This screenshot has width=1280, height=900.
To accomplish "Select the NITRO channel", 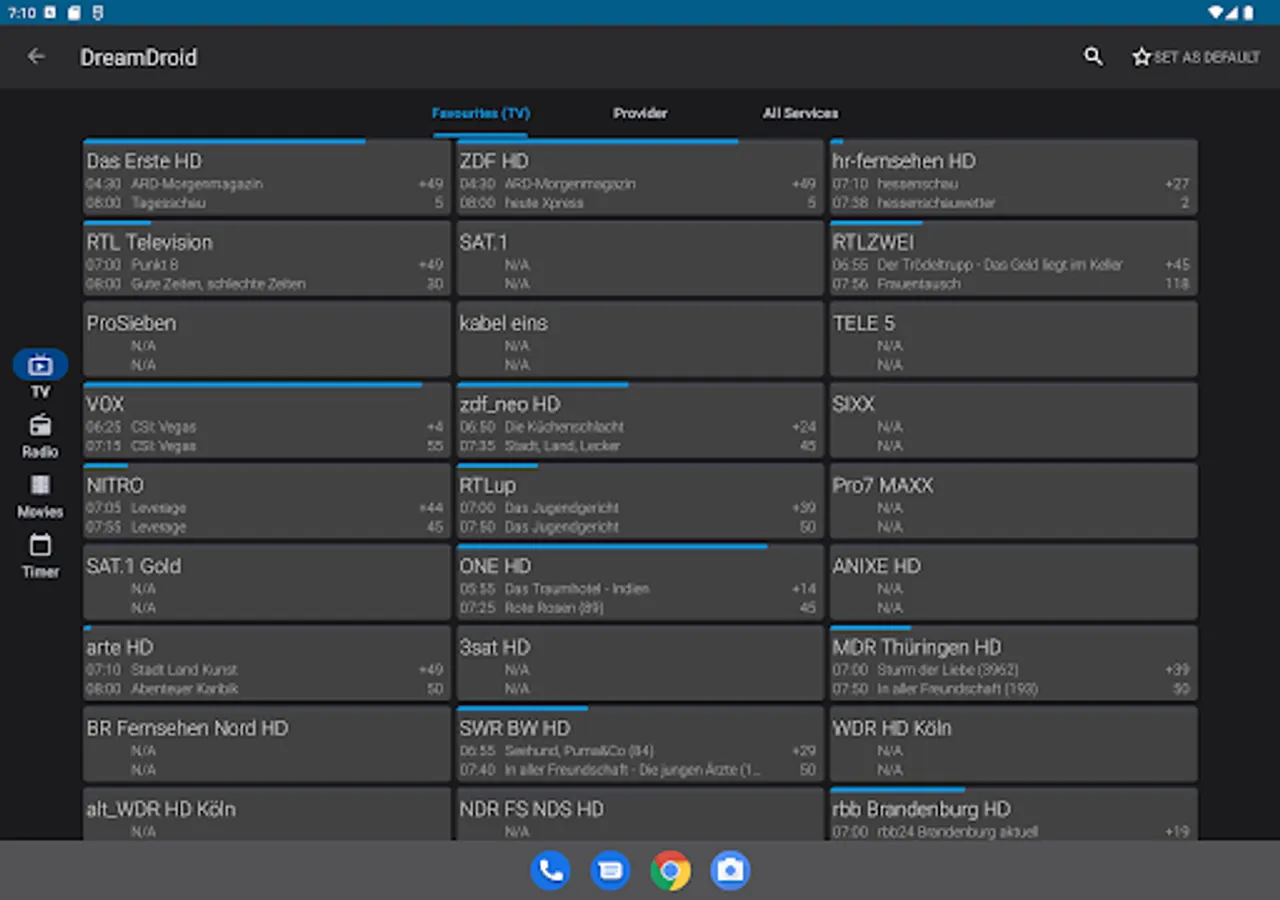I will point(267,501).
